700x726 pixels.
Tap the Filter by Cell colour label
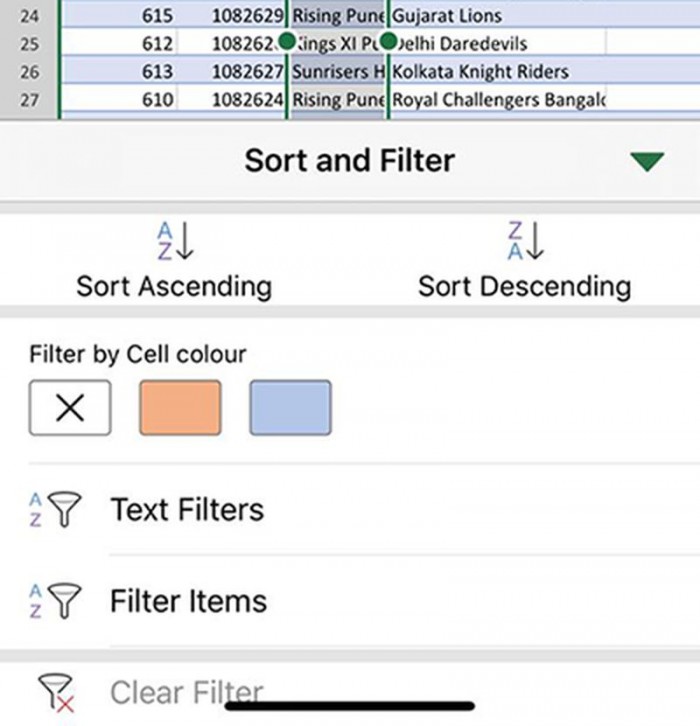(138, 355)
